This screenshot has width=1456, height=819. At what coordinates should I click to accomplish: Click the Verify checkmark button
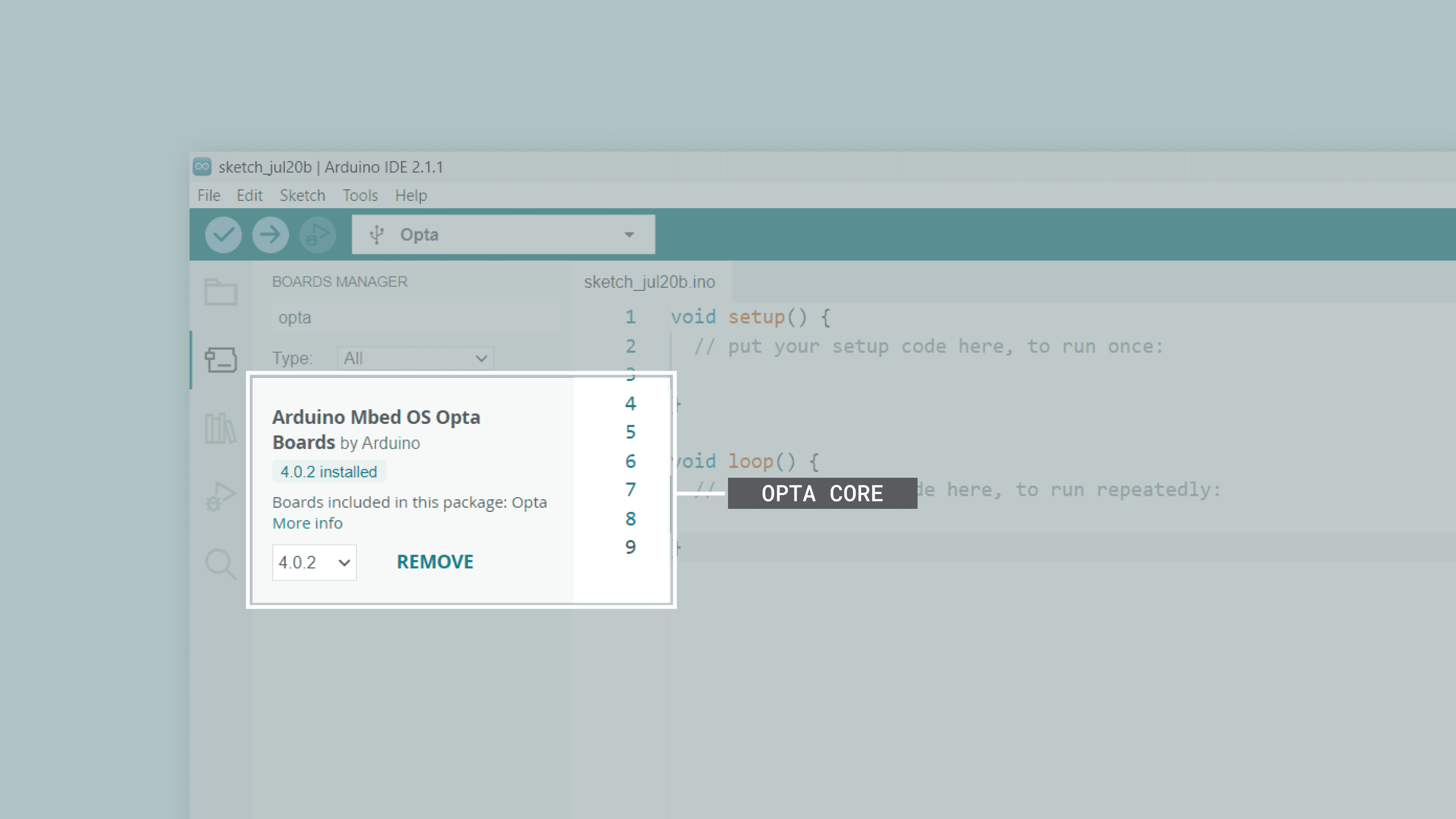223,235
